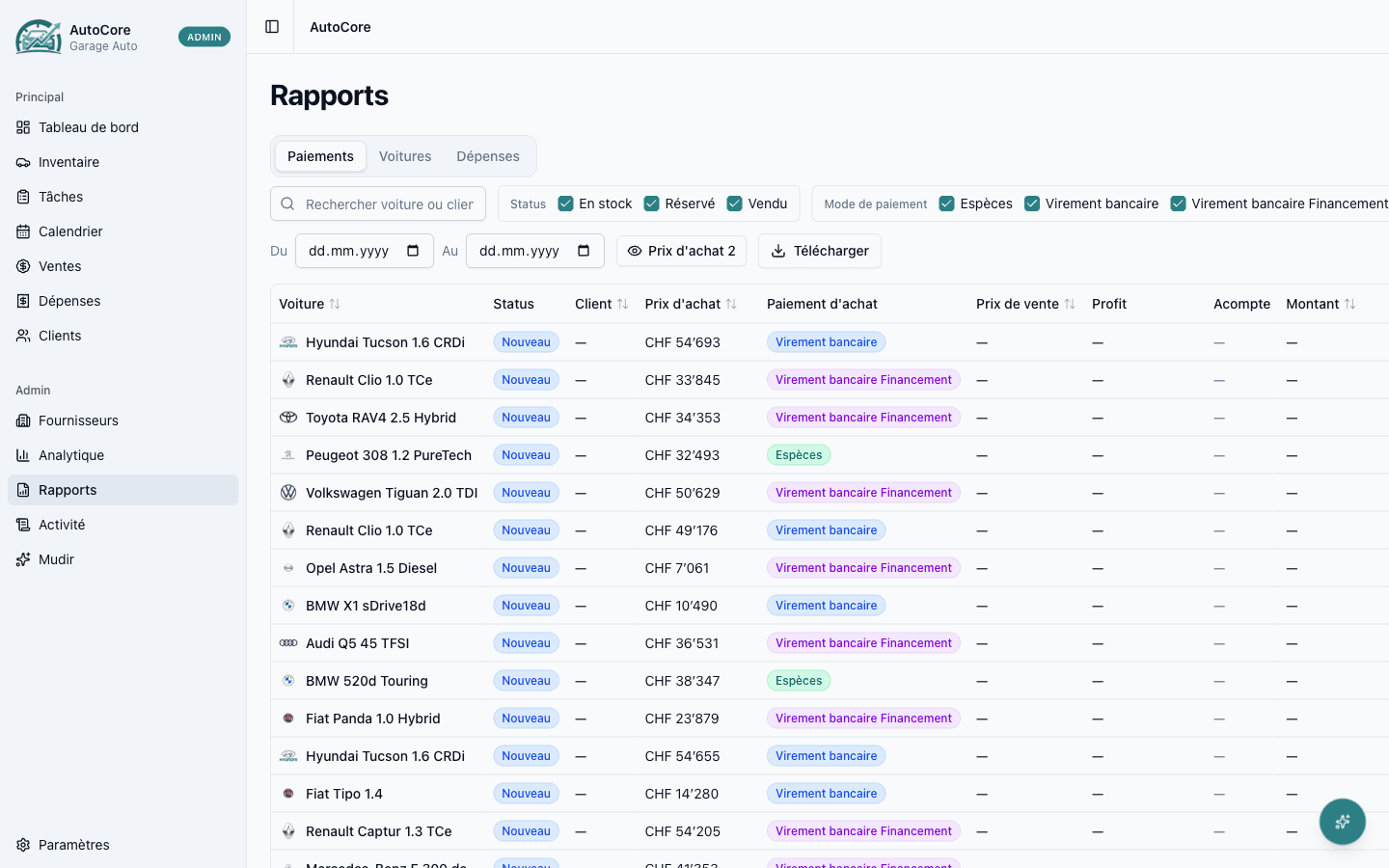Screen dimensions: 1389x868
Task: Open Tableau de bord from sidebar
Action: click(x=89, y=127)
